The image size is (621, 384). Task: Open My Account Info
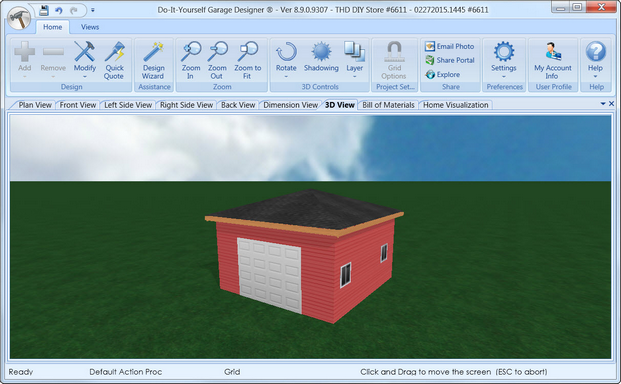point(553,60)
